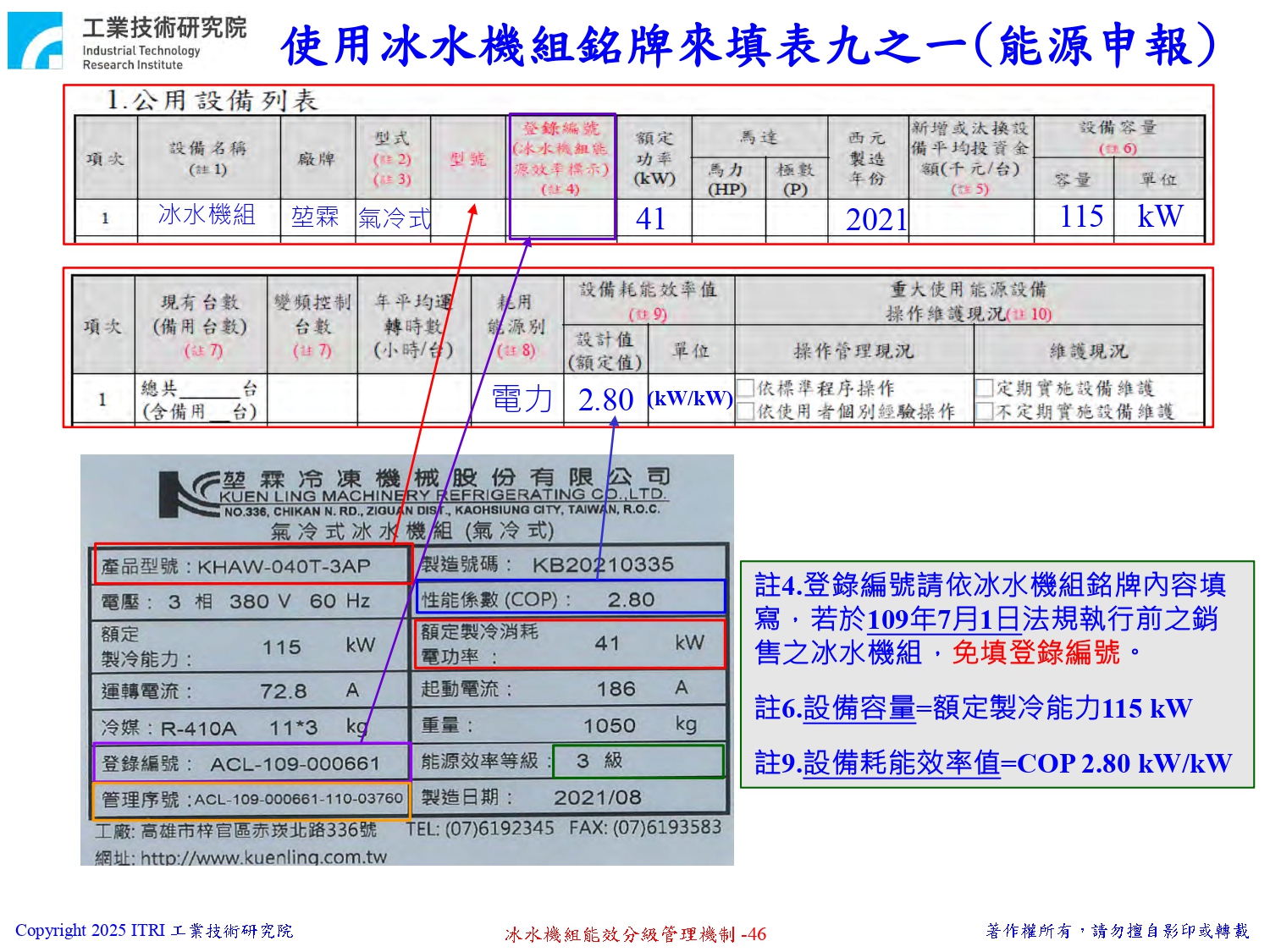Image resolution: width=1270 pixels, height=952 pixels.
Task: Click the 年平均運轉時數 column header
Action: (414, 325)
